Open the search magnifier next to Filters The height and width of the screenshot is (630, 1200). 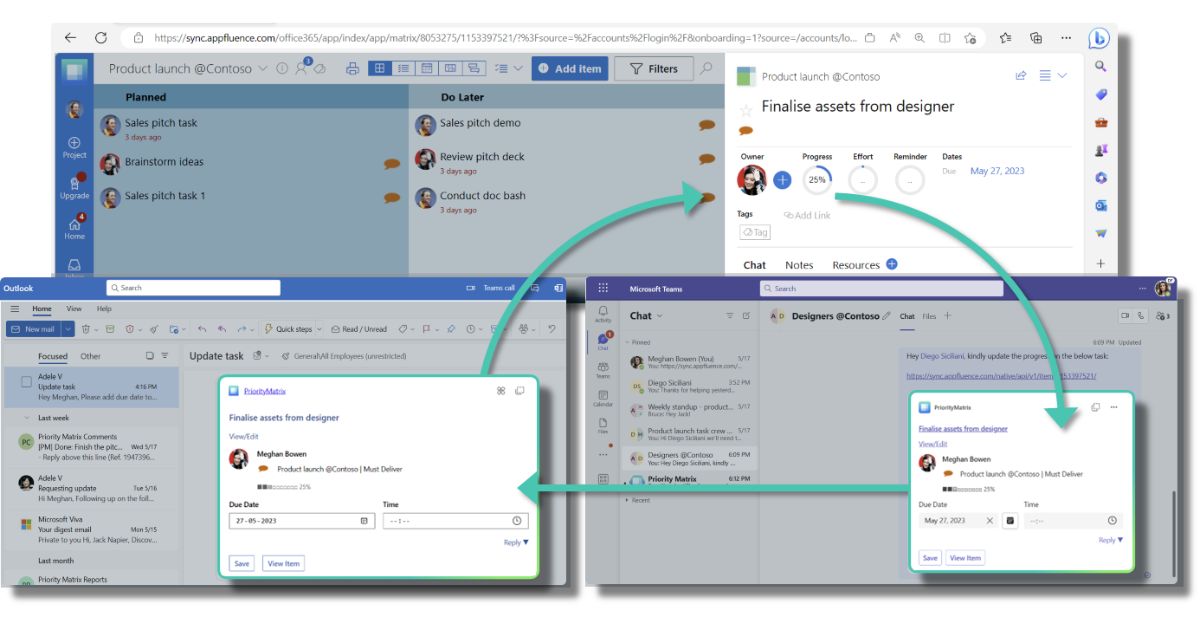tap(707, 68)
